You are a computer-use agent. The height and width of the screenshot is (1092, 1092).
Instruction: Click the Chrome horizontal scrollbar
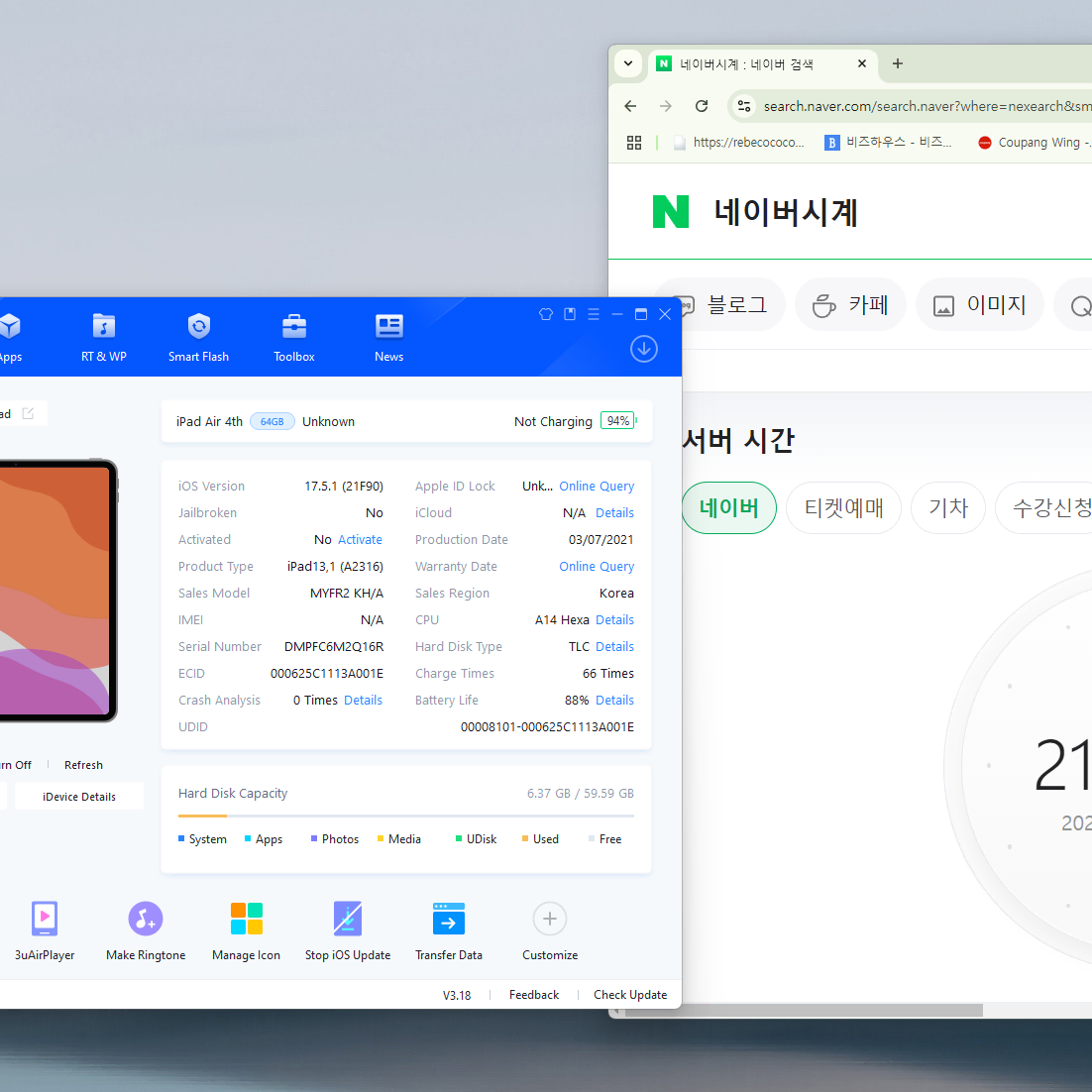[804, 1010]
